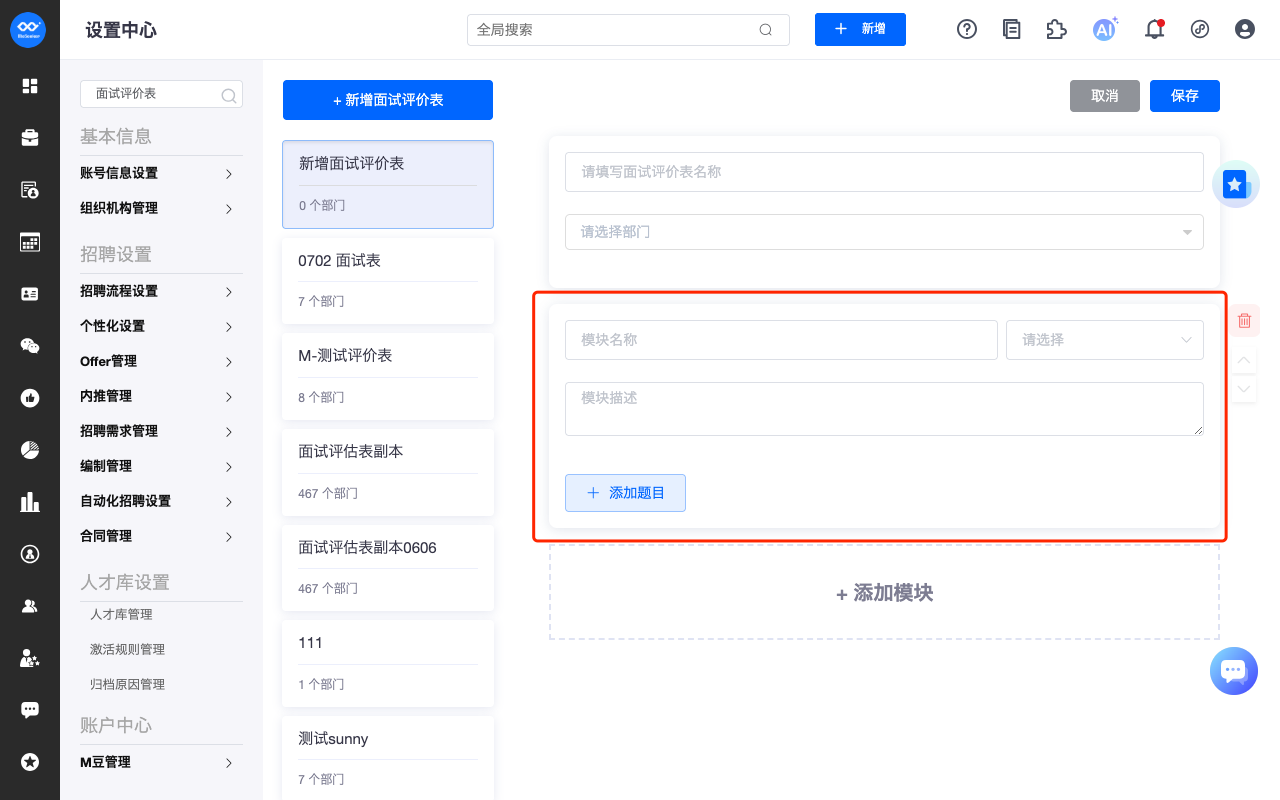This screenshot has height=800, width=1280.
Task: Click the floating blue star bookmark icon
Action: pos(1236,184)
